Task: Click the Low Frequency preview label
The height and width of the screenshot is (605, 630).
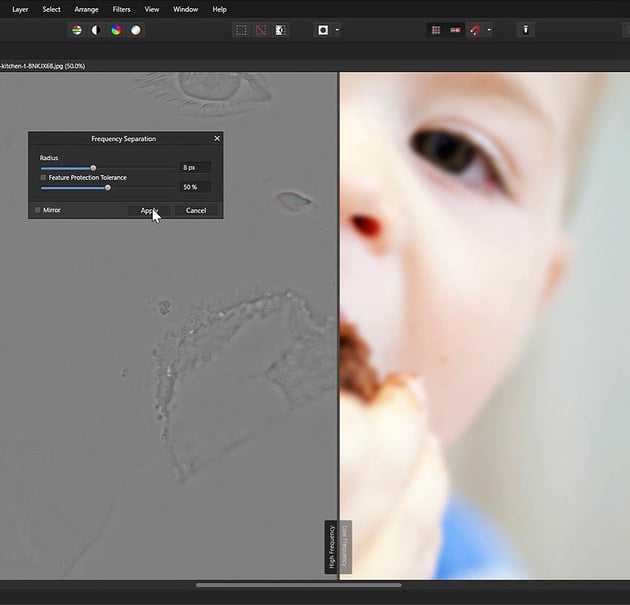Action: click(x=346, y=547)
